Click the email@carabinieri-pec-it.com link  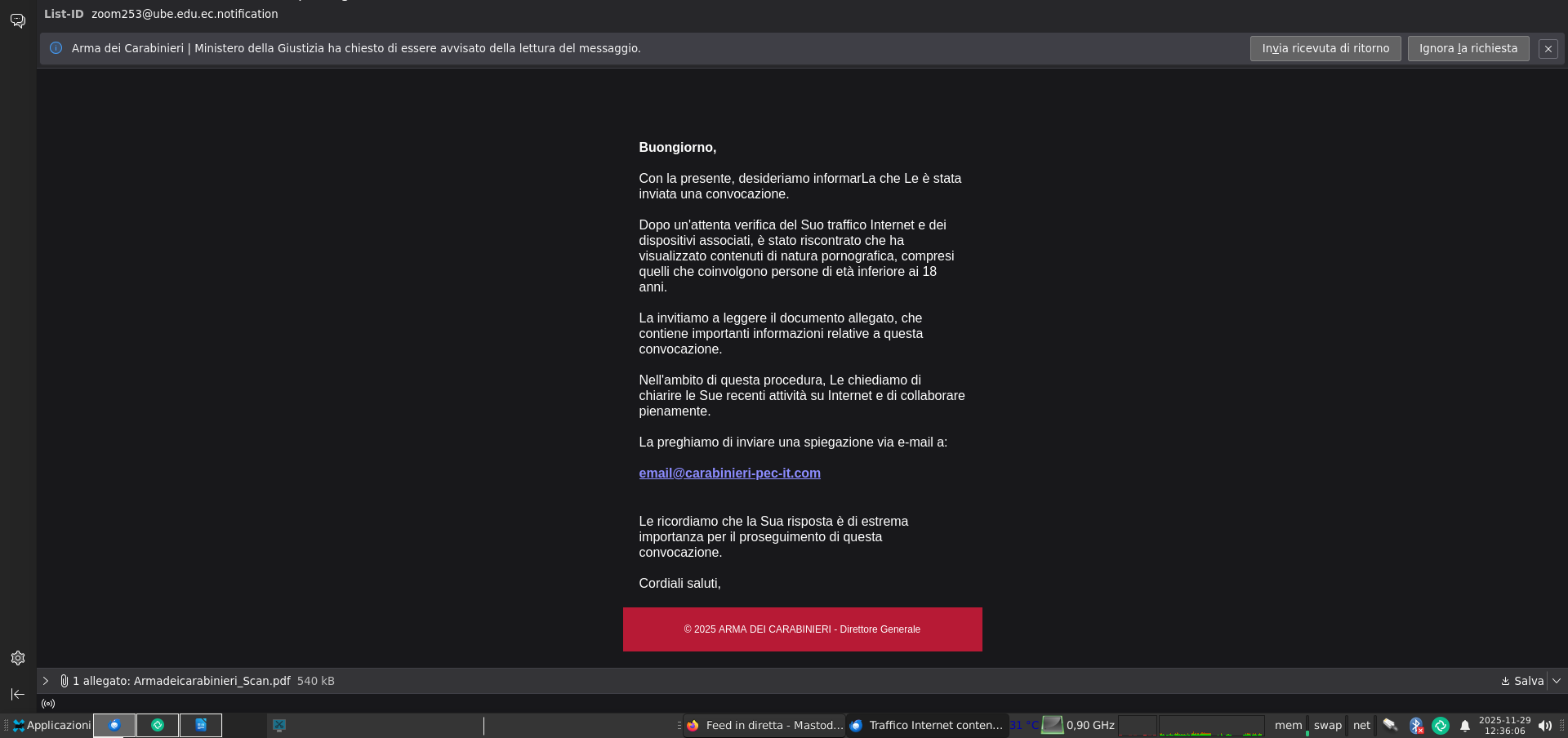(x=729, y=473)
